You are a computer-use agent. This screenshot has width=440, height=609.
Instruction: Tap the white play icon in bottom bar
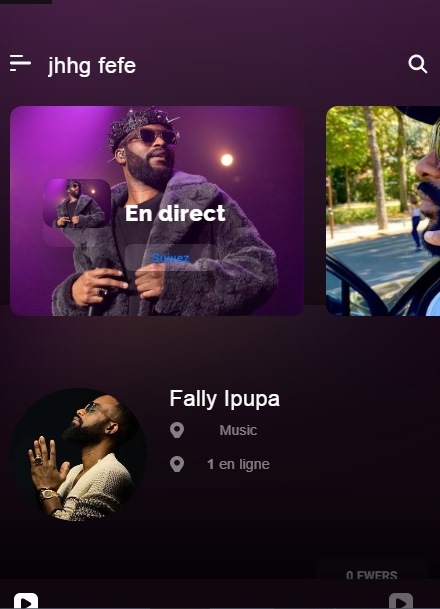26,601
